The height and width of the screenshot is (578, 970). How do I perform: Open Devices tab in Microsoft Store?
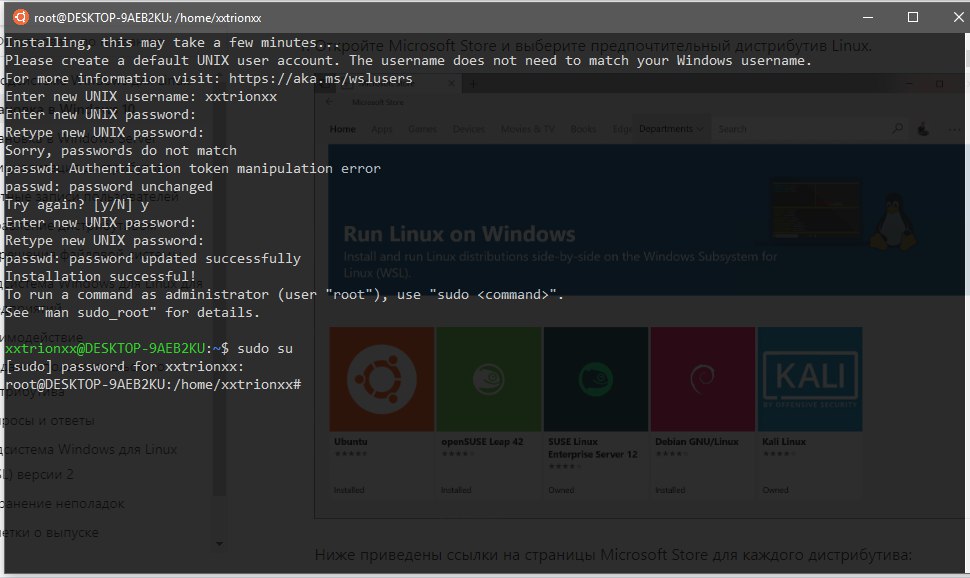469,129
